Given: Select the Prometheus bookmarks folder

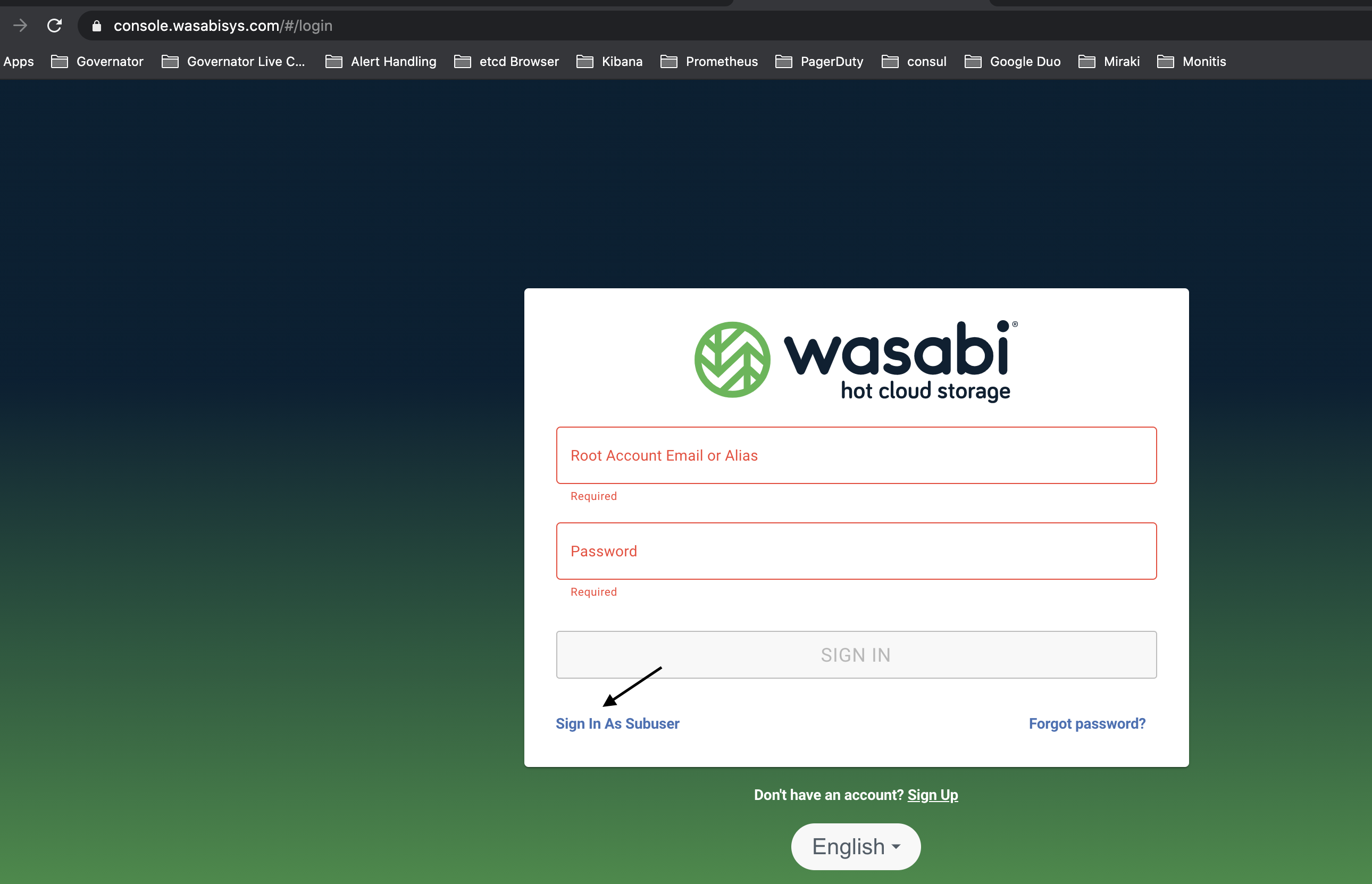Looking at the screenshot, I should [711, 61].
